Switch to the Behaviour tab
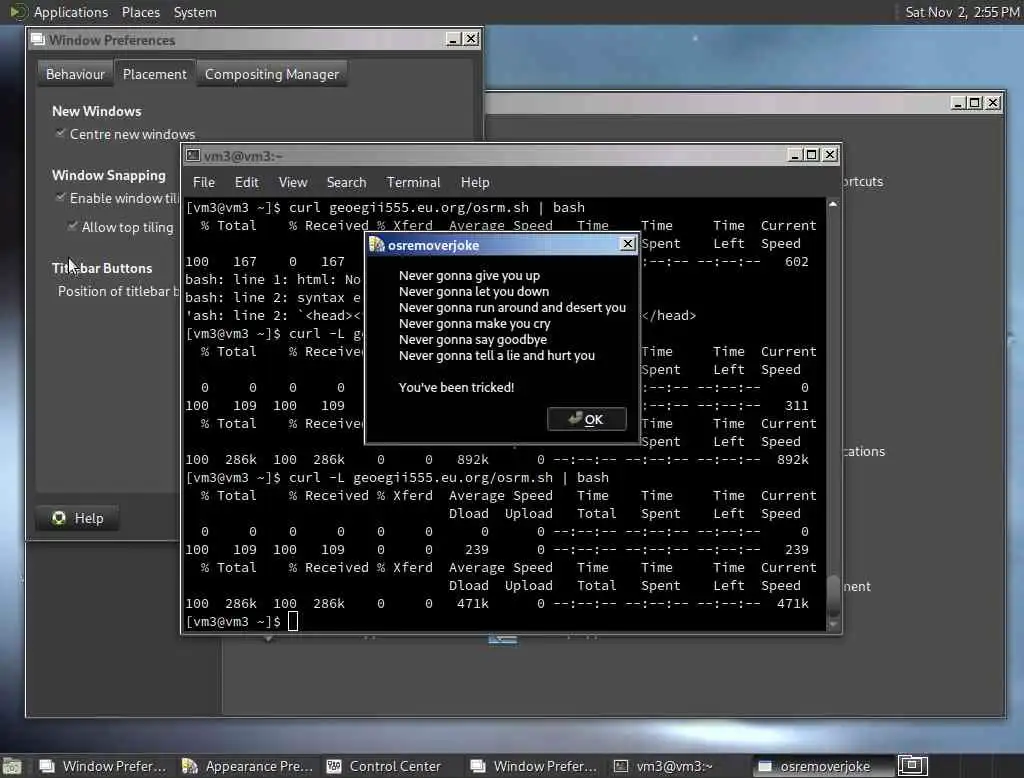 75,74
